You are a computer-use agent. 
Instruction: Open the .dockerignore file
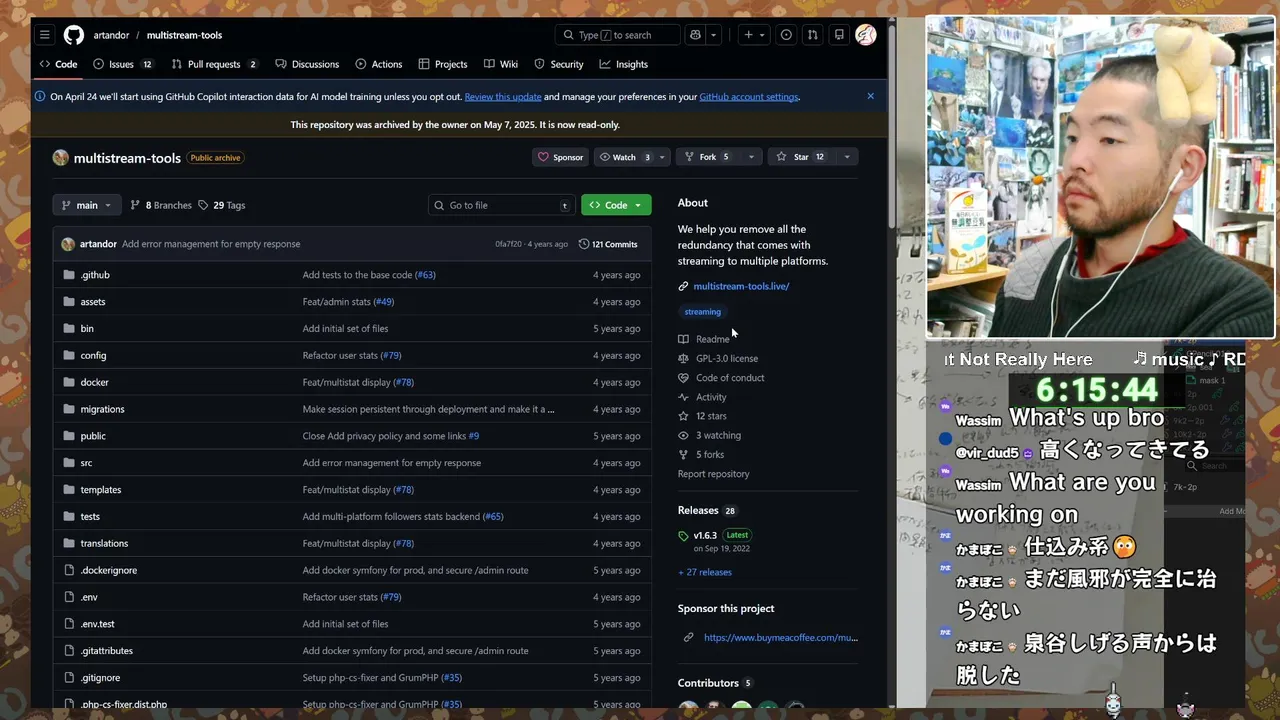(109, 570)
